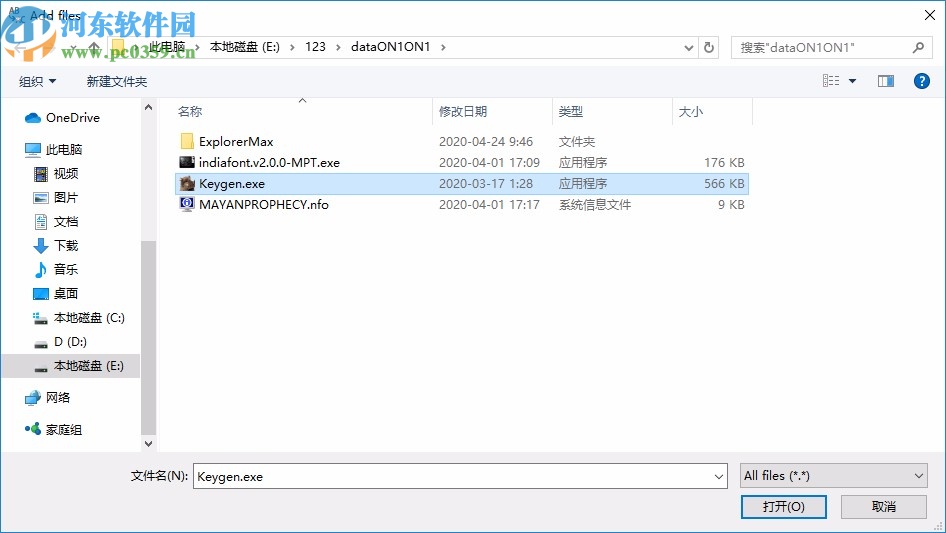Open the 下载 folder in the sidebar
Image resolution: width=946 pixels, height=533 pixels.
(66, 246)
